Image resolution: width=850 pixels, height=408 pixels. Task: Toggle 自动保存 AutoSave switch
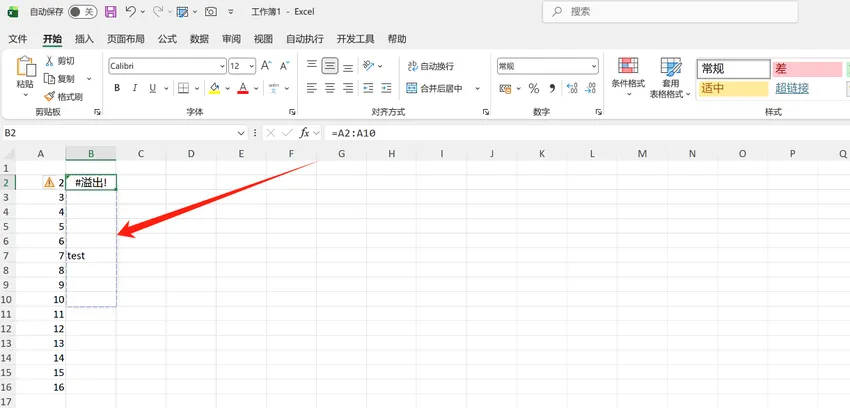pyautogui.click(x=82, y=11)
